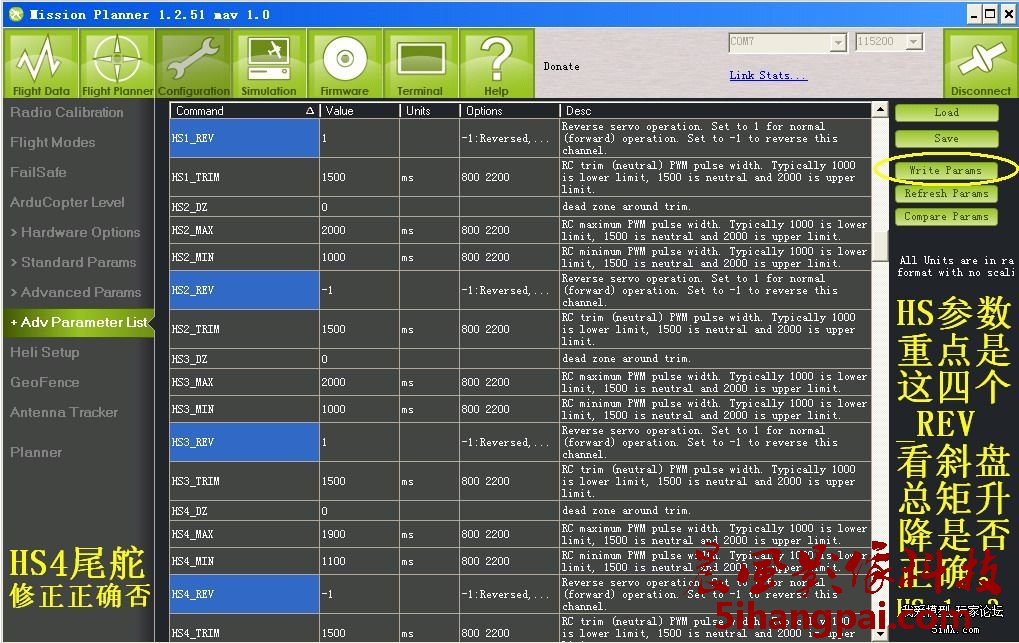This screenshot has height=643, width=1019.
Task: Open the Simulation screen
Action: (x=269, y=63)
